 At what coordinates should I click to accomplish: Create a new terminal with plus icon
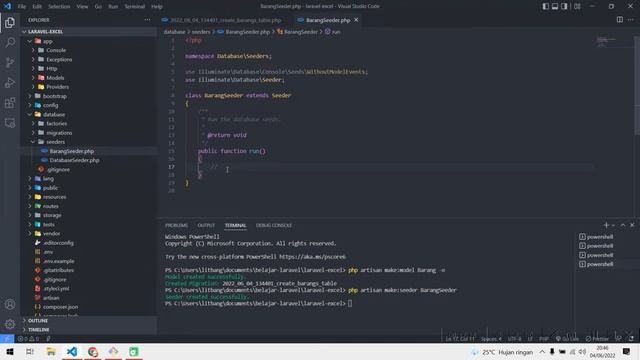(x=606, y=225)
